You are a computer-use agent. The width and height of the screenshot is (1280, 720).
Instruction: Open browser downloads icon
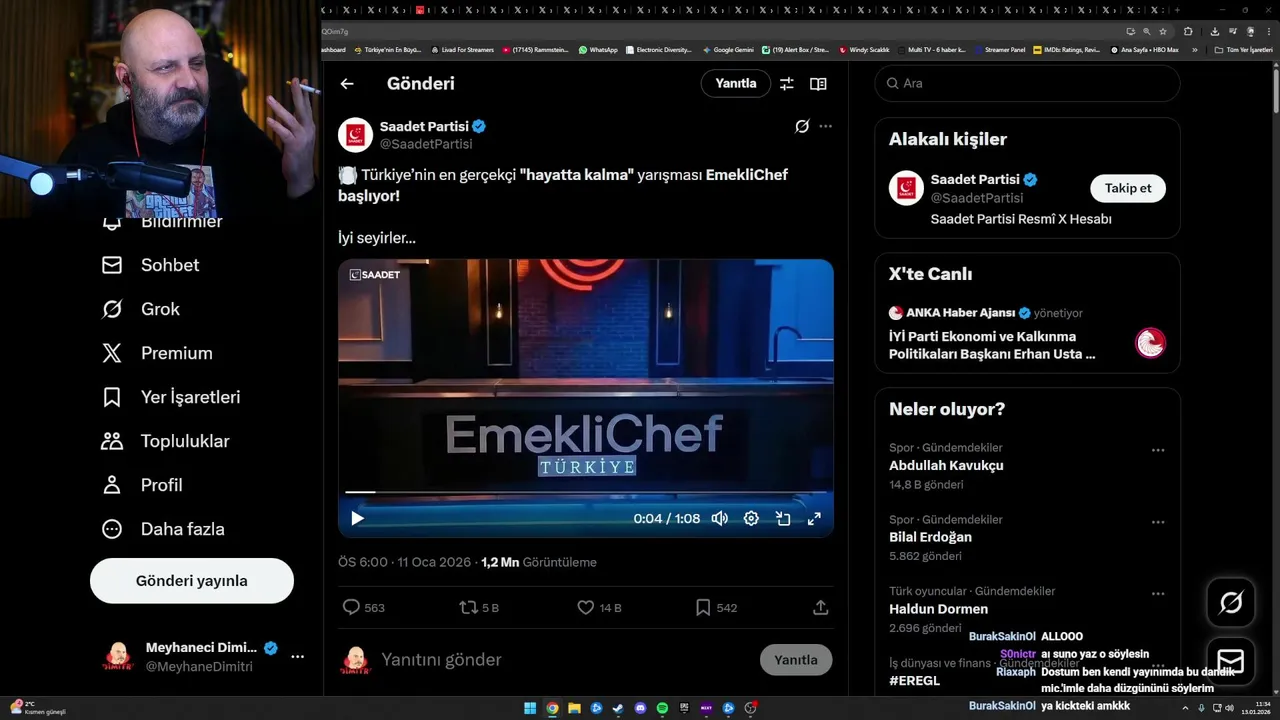pyautogui.click(x=1215, y=31)
